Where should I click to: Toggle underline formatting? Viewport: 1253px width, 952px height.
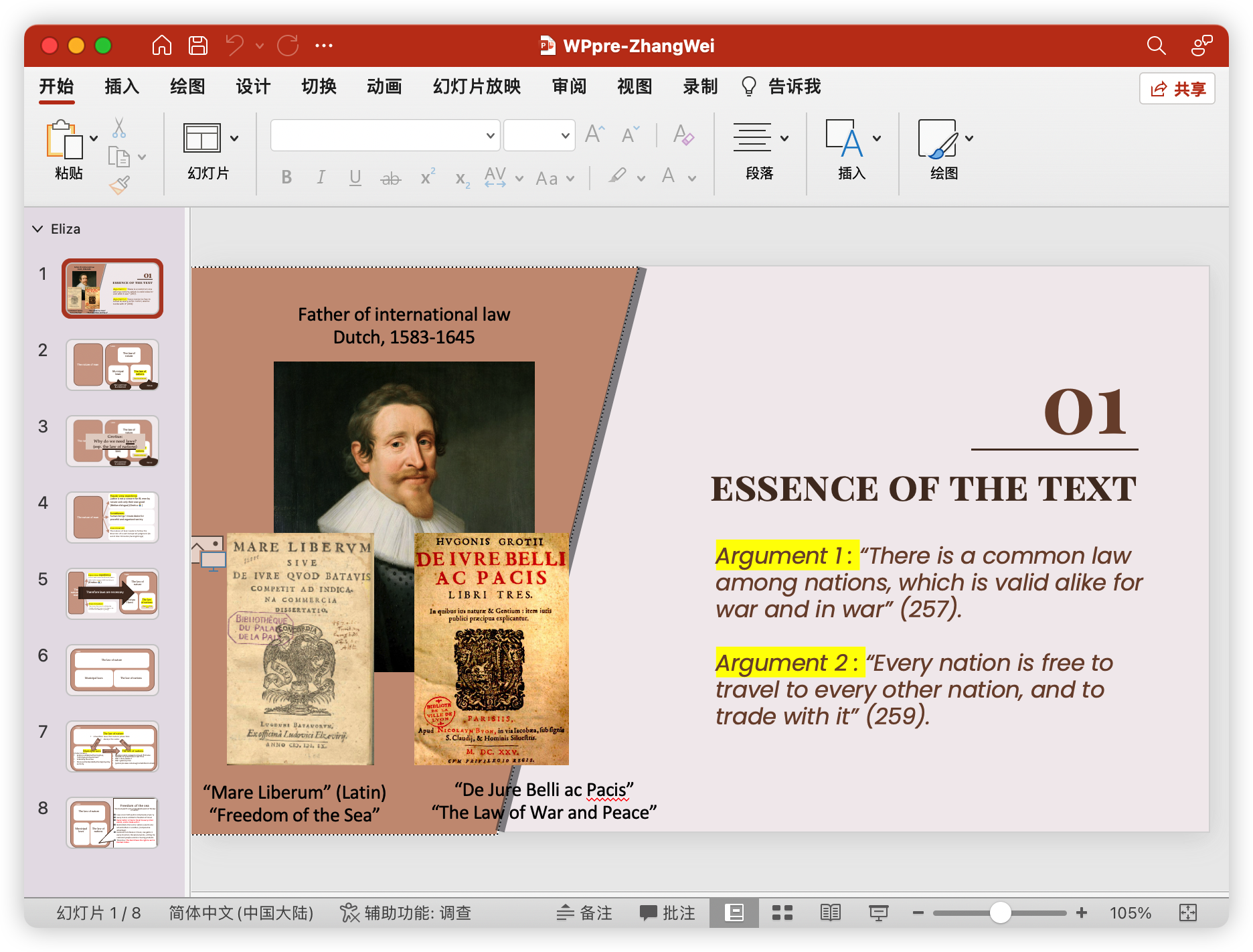[x=355, y=177]
